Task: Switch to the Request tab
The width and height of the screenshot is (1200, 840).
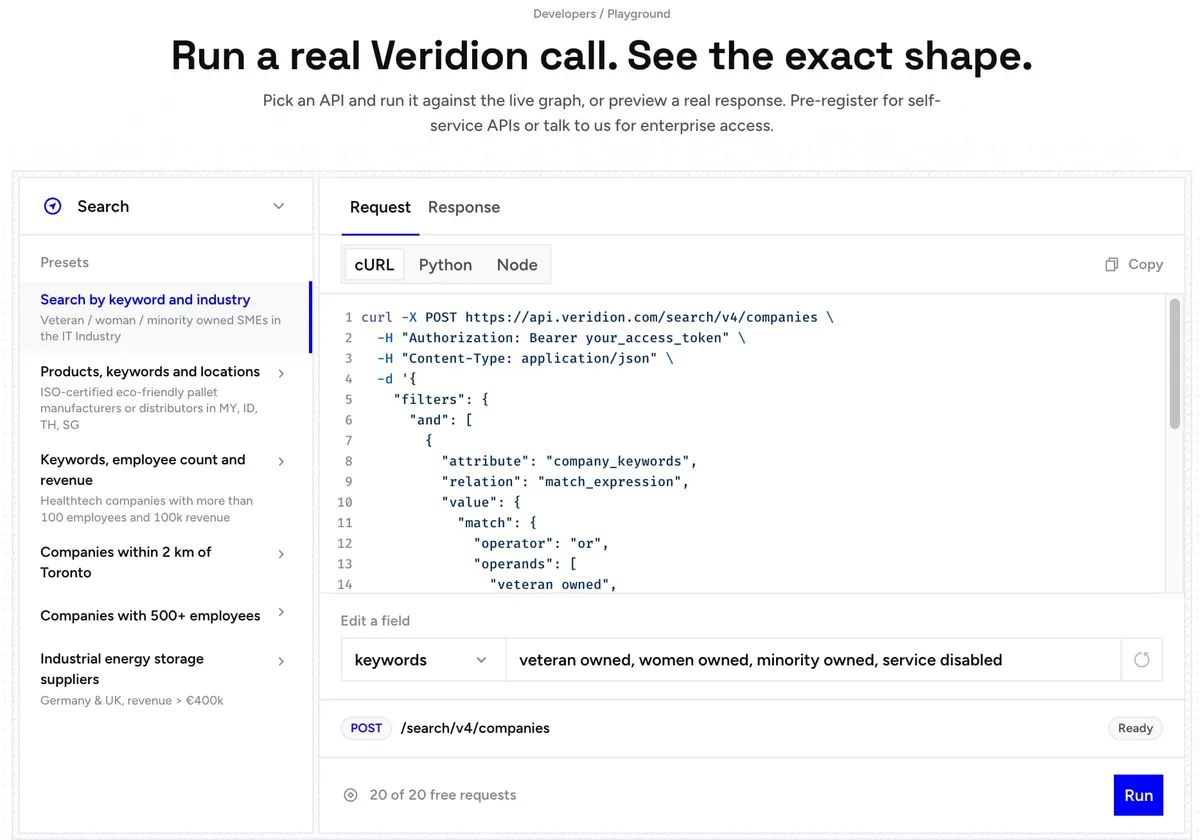Action: [380, 207]
